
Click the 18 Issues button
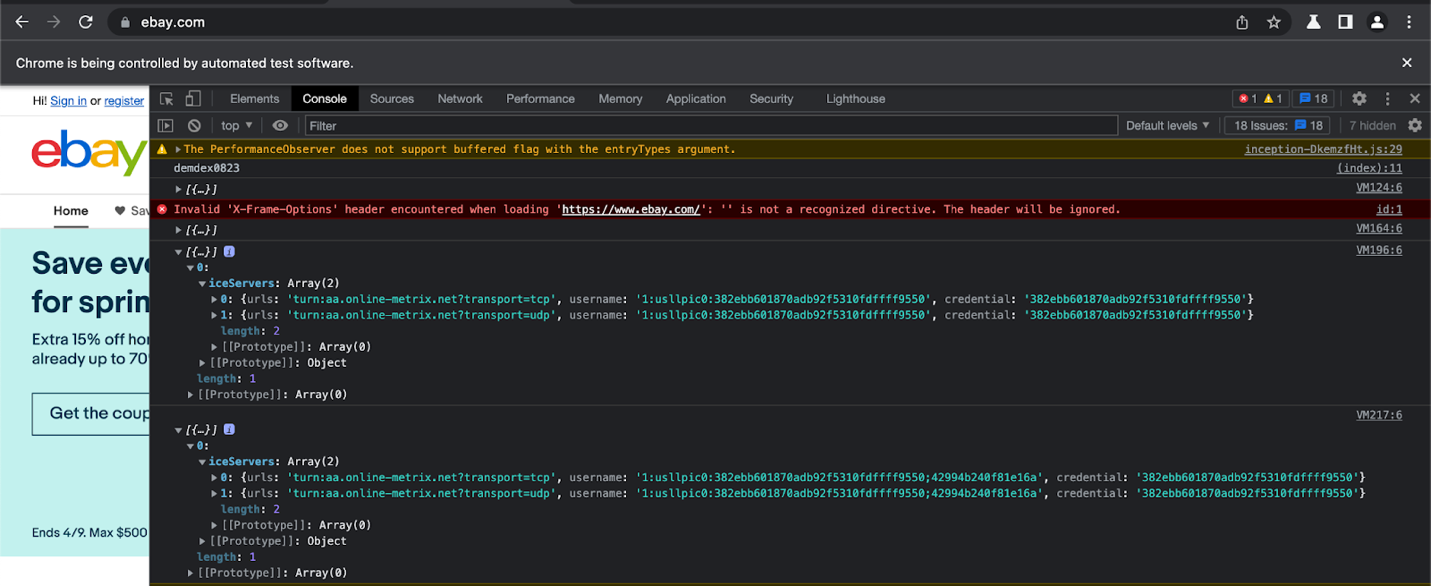pyautogui.click(x=1279, y=126)
